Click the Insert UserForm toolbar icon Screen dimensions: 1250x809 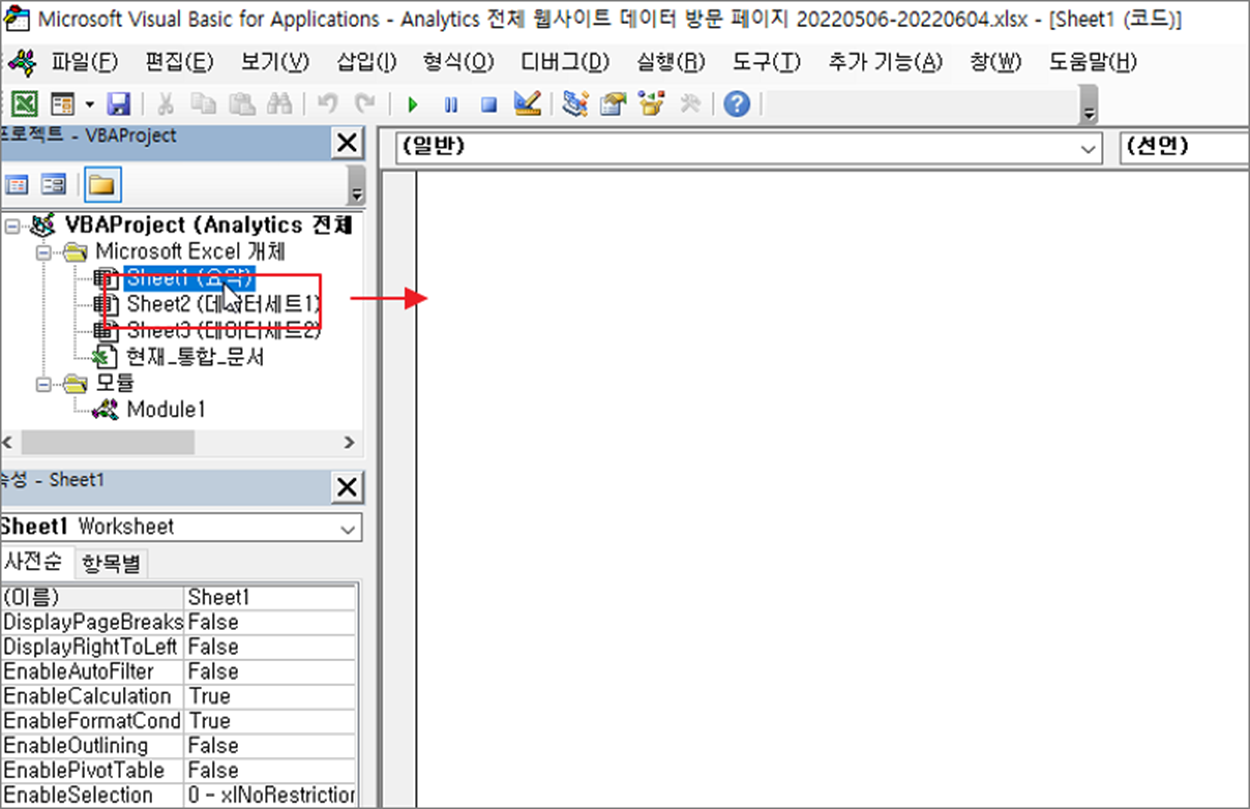point(61,104)
